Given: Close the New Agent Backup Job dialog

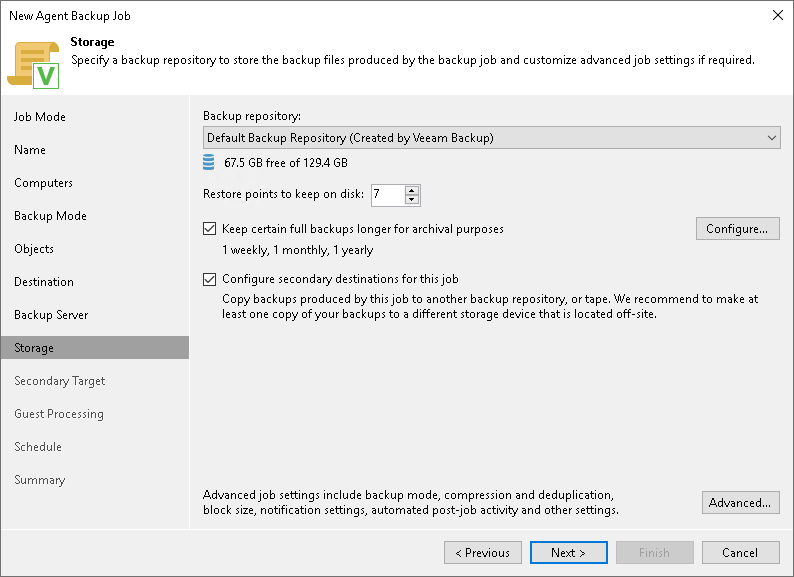Looking at the screenshot, I should [778, 15].
